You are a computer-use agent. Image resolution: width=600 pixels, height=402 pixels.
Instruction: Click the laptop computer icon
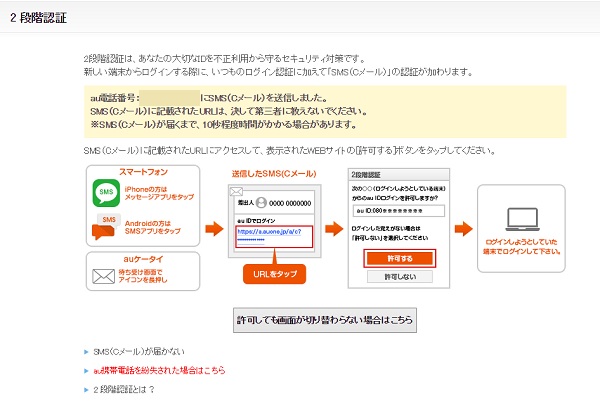(522, 220)
